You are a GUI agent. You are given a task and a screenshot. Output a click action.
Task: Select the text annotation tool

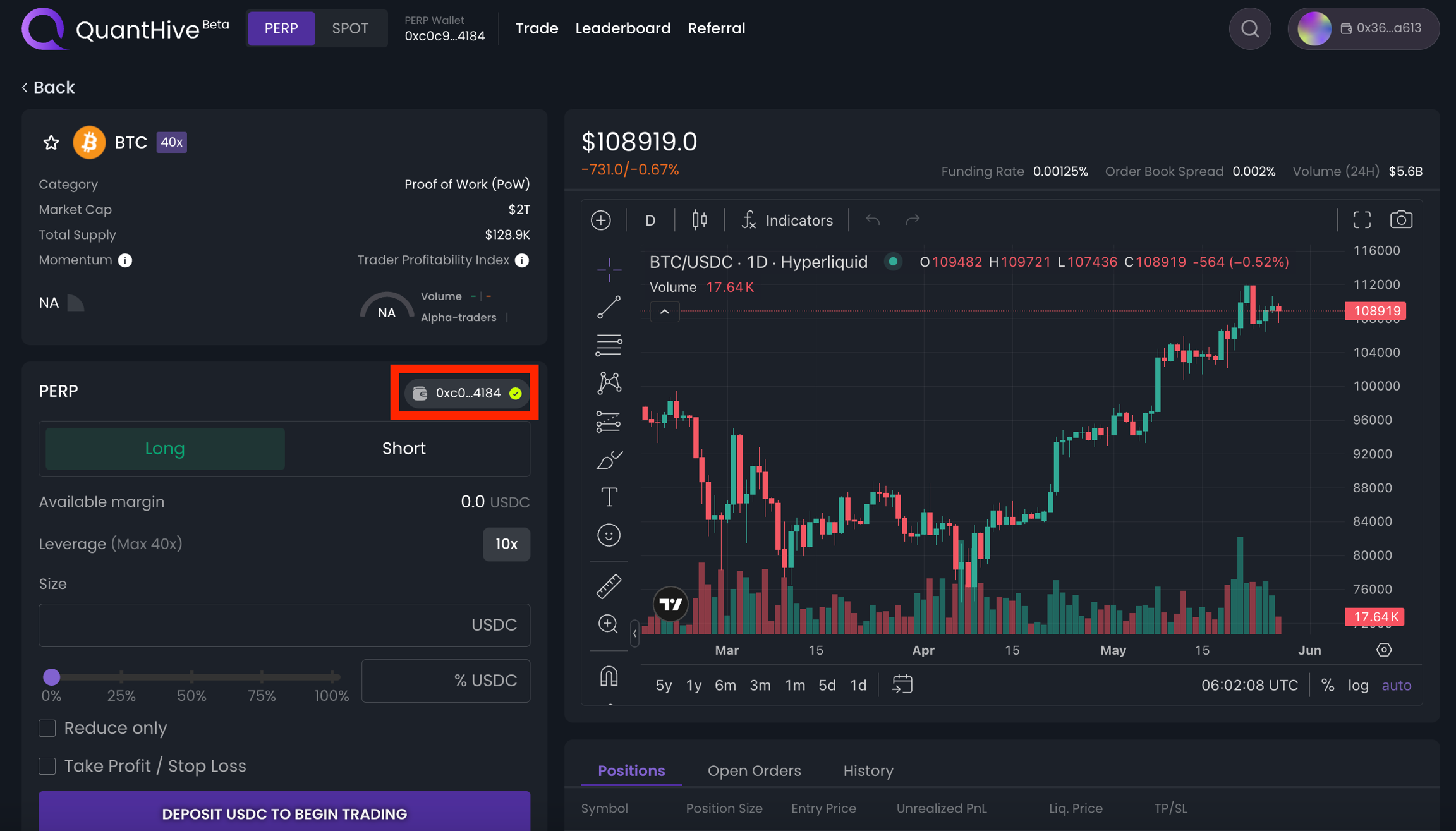609,497
